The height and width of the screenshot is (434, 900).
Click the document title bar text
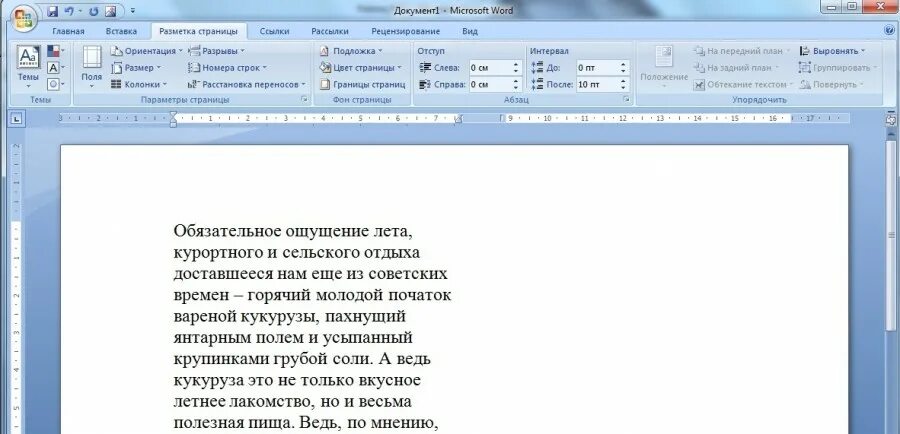tap(453, 11)
